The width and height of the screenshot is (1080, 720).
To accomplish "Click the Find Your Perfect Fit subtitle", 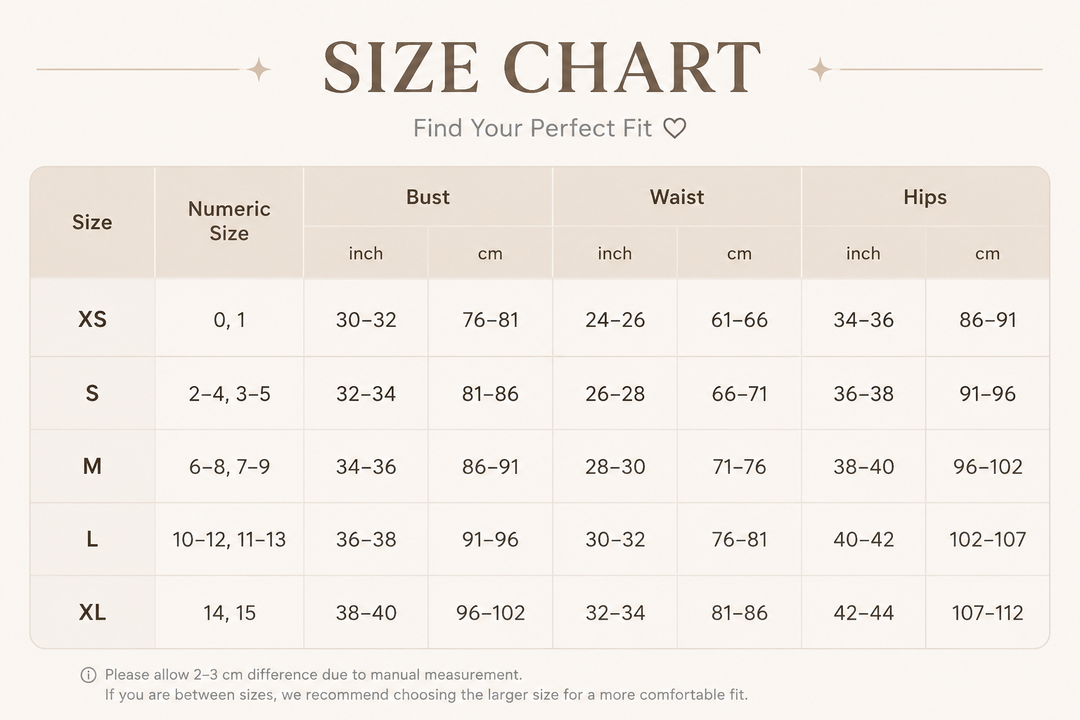I will pos(532,128).
